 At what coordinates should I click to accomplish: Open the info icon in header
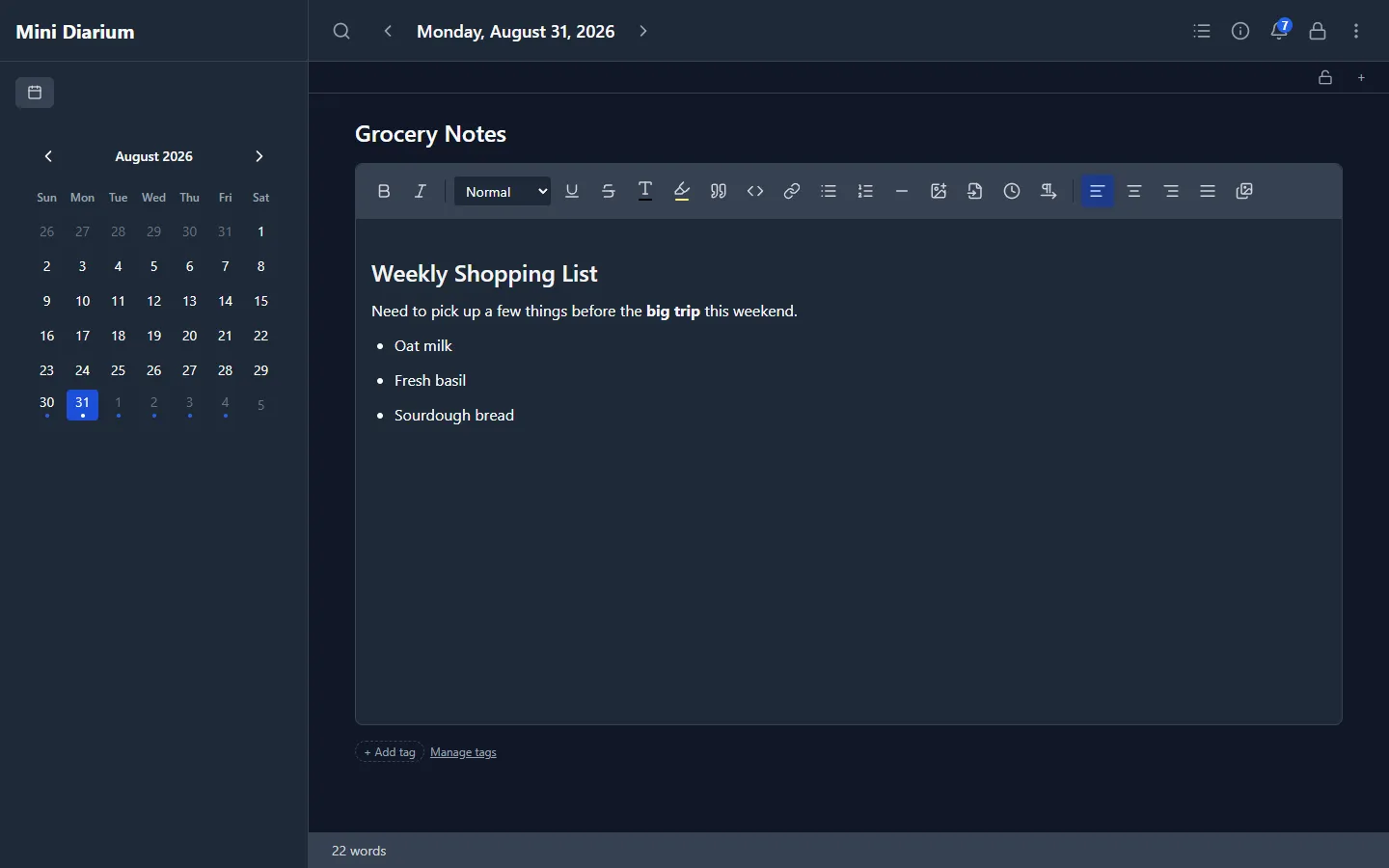(1240, 31)
